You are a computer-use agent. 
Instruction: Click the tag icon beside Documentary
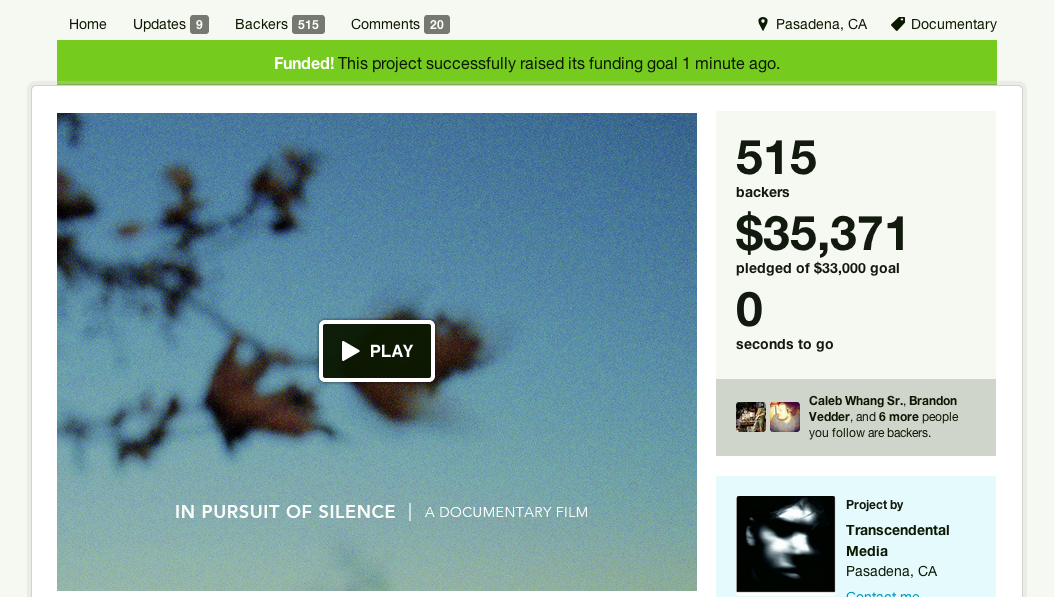click(x=898, y=24)
